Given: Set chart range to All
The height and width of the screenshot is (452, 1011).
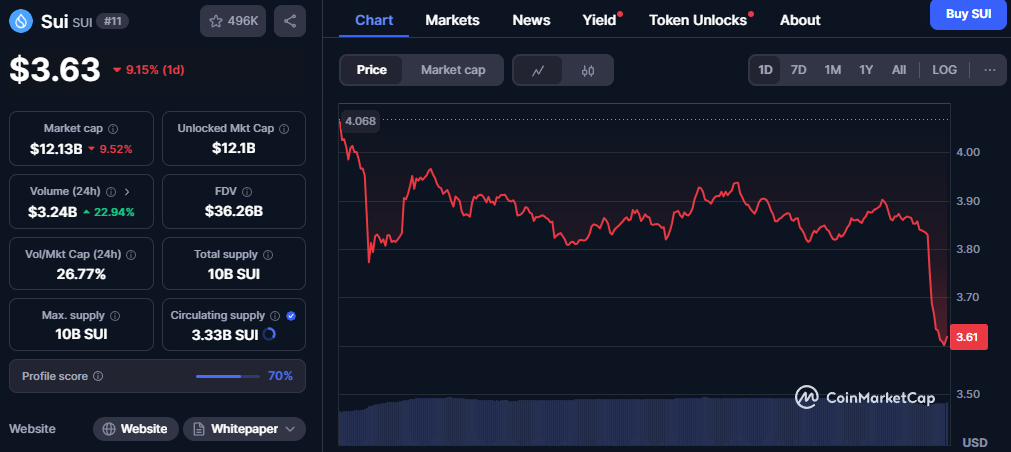Looking at the screenshot, I should [899, 70].
